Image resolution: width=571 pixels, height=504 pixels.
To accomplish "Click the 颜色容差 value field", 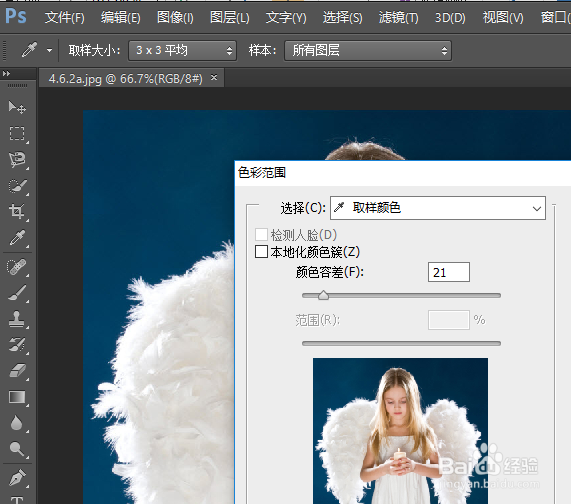I will click(x=449, y=272).
